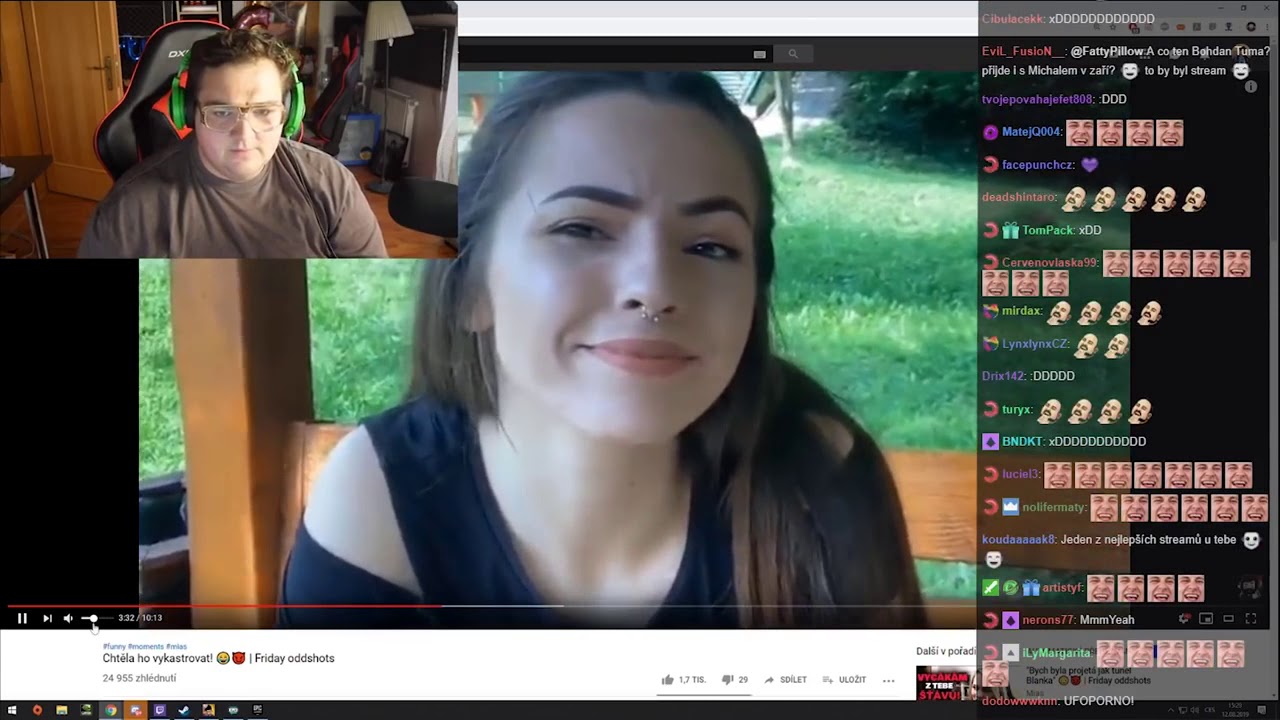1280x720 pixels.
Task: Click the video info 'i' card icon
Action: click(x=1250, y=87)
